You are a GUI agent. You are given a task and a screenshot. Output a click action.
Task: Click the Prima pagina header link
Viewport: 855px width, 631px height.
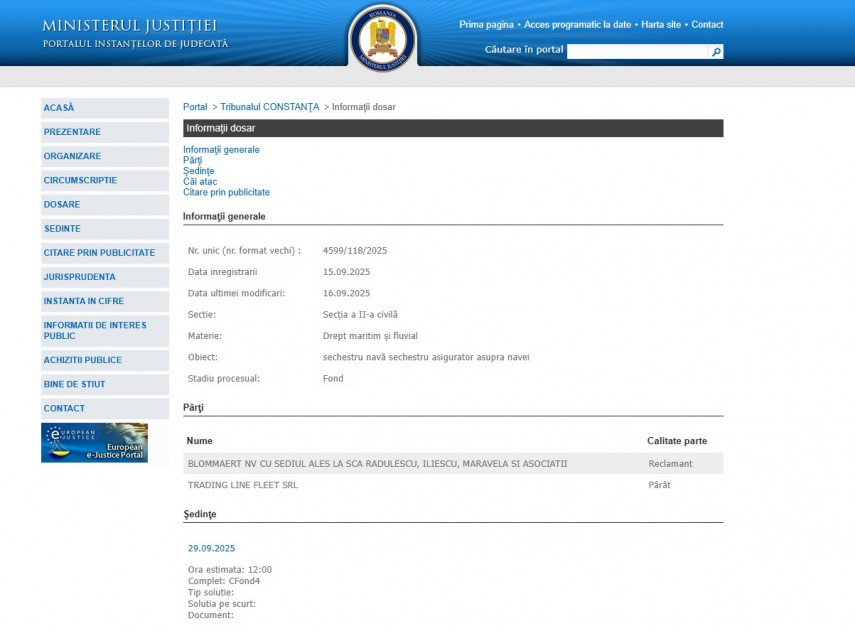[x=486, y=25]
